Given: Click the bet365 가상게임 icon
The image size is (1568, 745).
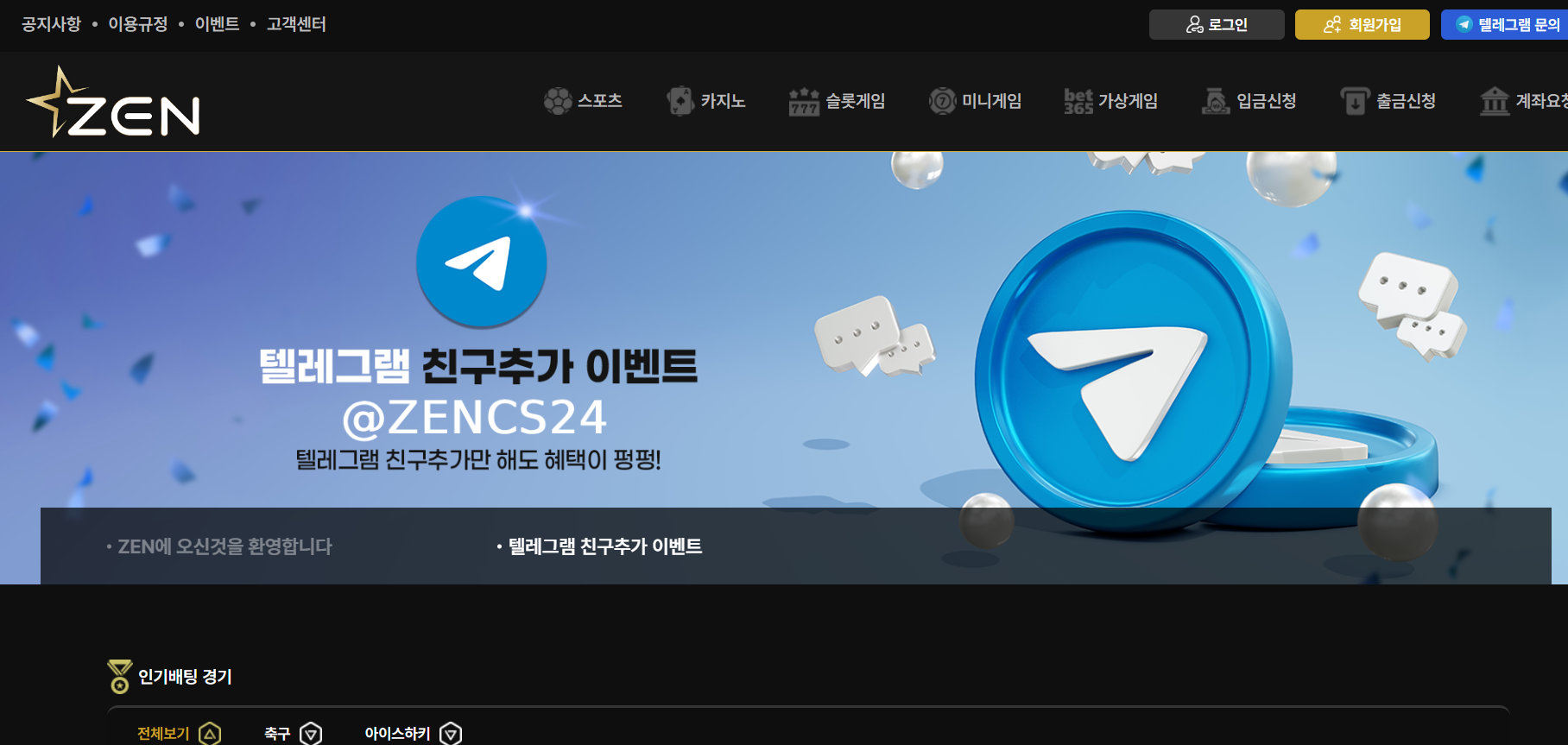Looking at the screenshot, I should [x=1078, y=101].
